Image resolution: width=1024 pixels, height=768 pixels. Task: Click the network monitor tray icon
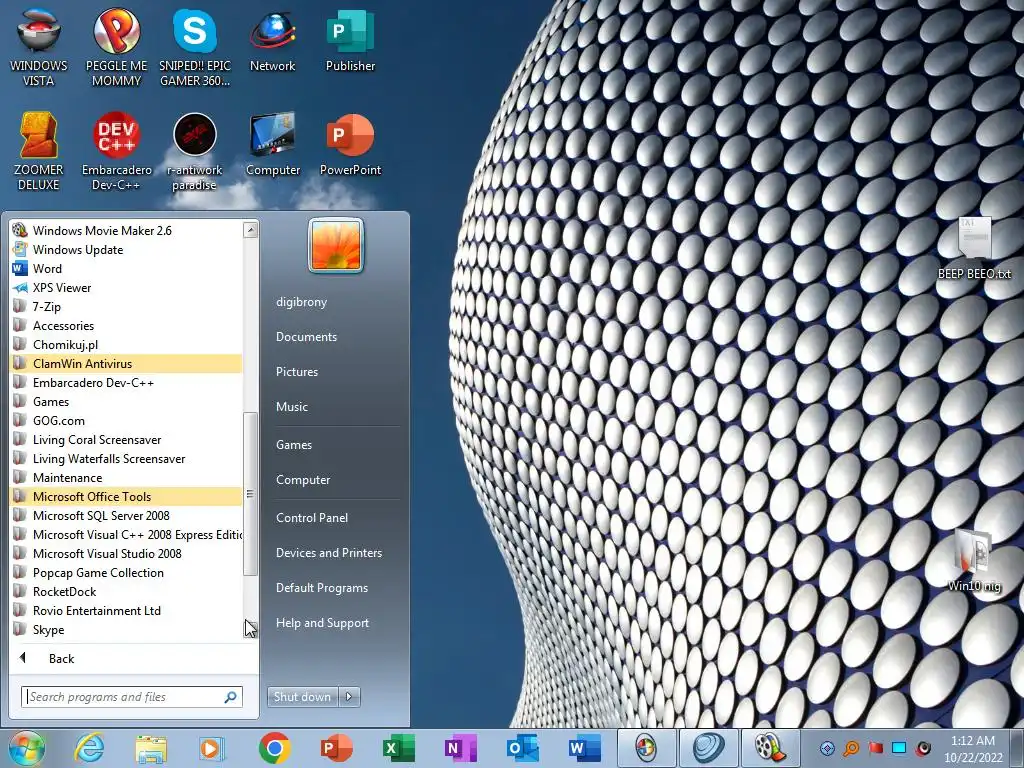tap(899, 748)
